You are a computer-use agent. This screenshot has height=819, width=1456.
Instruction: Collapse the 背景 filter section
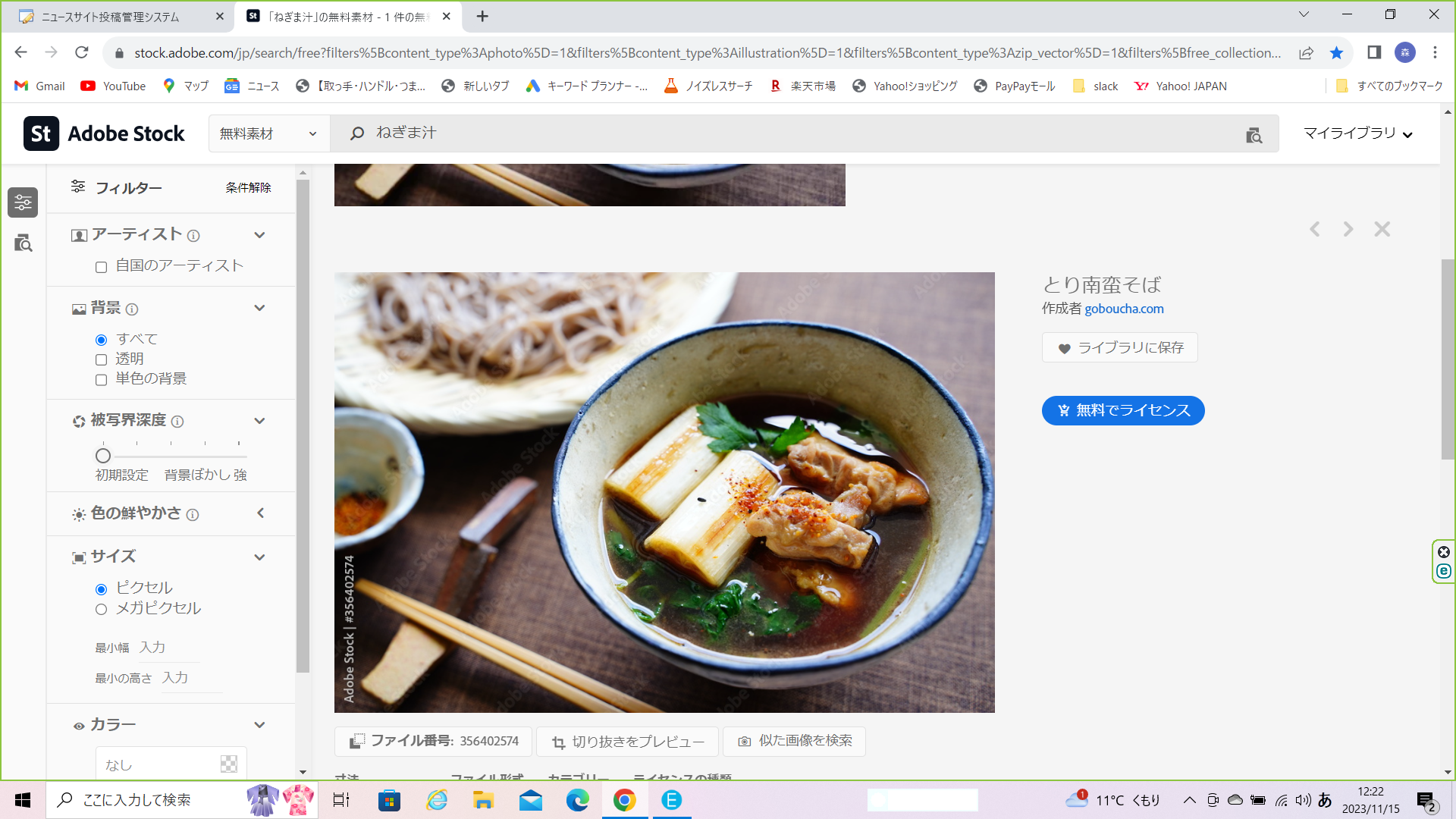pos(259,308)
